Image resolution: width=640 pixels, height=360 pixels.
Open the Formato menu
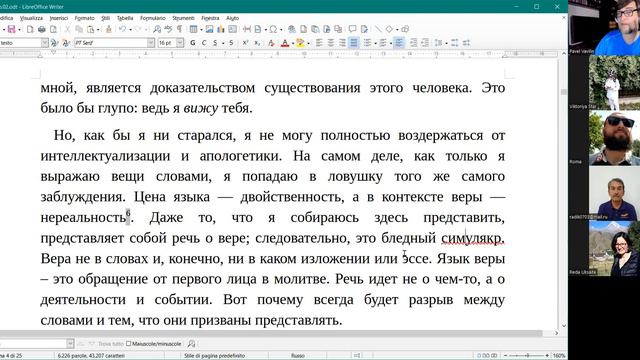coord(84,18)
